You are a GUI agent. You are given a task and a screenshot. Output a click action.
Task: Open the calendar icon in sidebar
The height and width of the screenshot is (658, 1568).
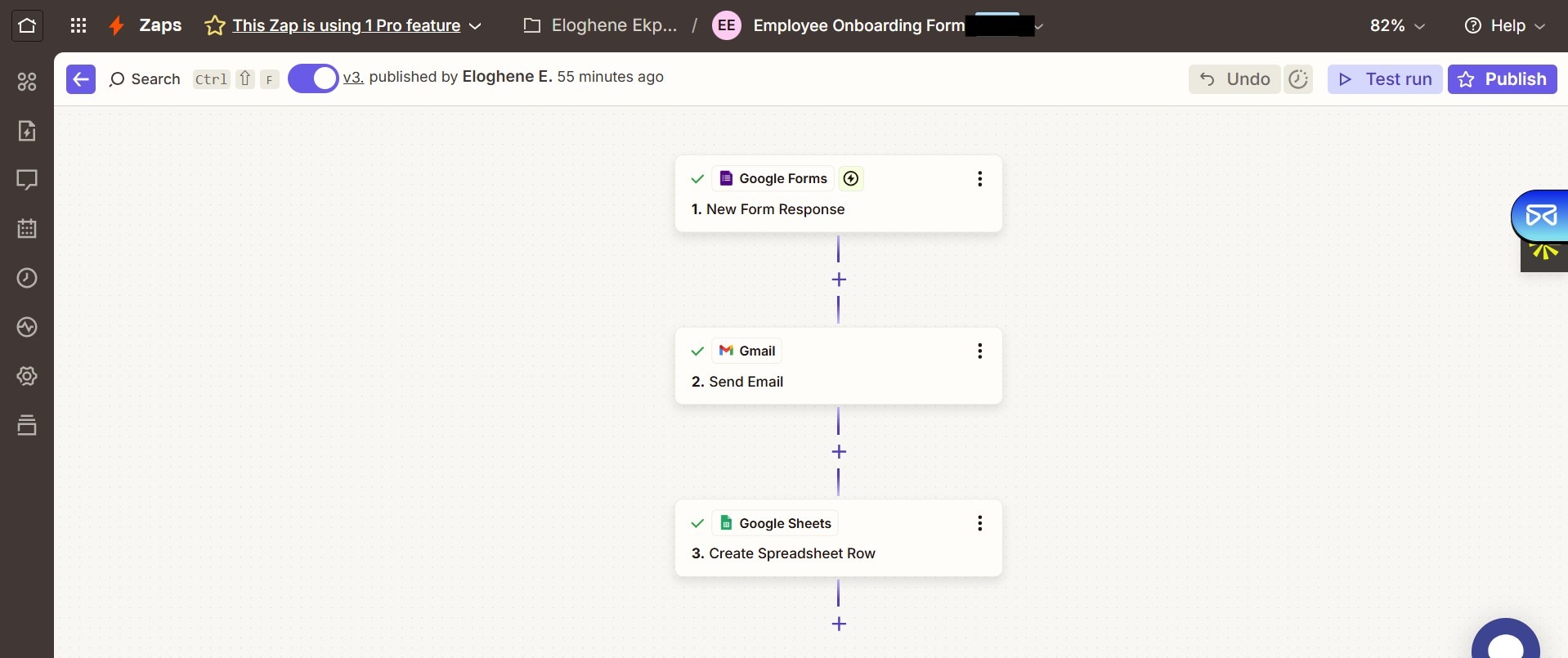pos(27,229)
